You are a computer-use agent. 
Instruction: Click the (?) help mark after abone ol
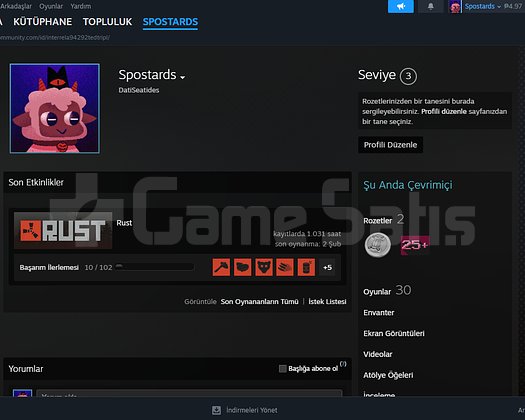pos(343,364)
